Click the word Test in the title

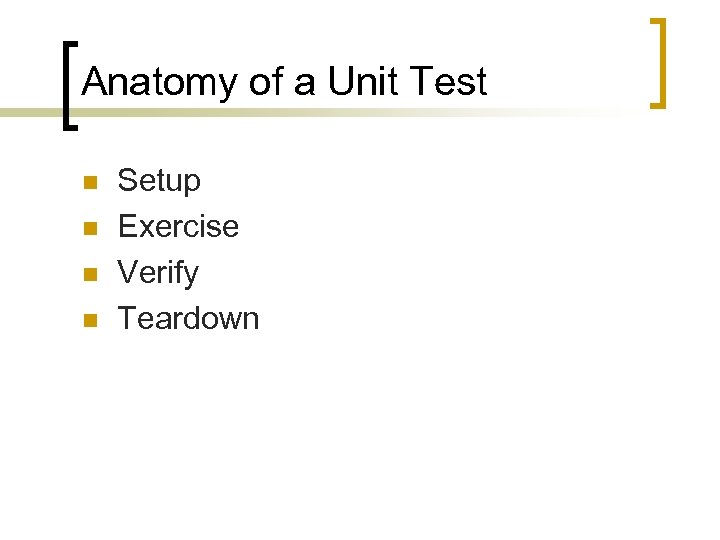coord(448,81)
